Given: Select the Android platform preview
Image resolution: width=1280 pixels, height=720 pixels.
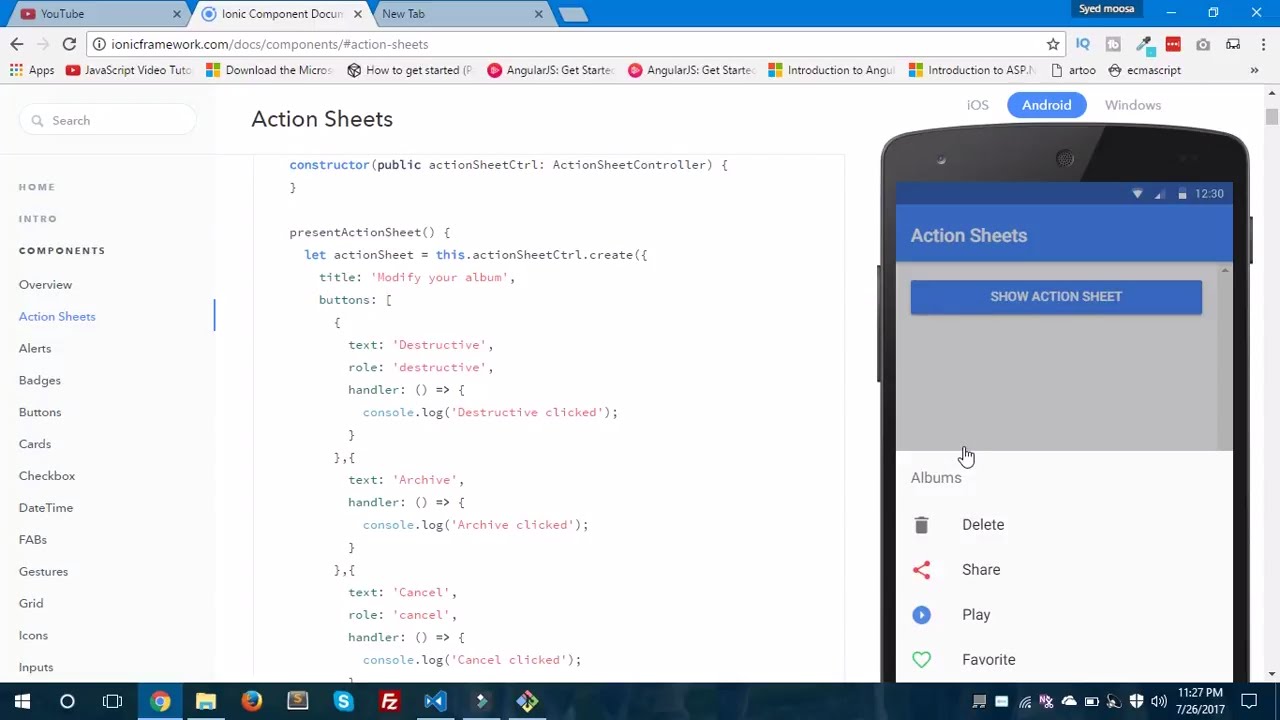Looking at the screenshot, I should coord(1046,105).
